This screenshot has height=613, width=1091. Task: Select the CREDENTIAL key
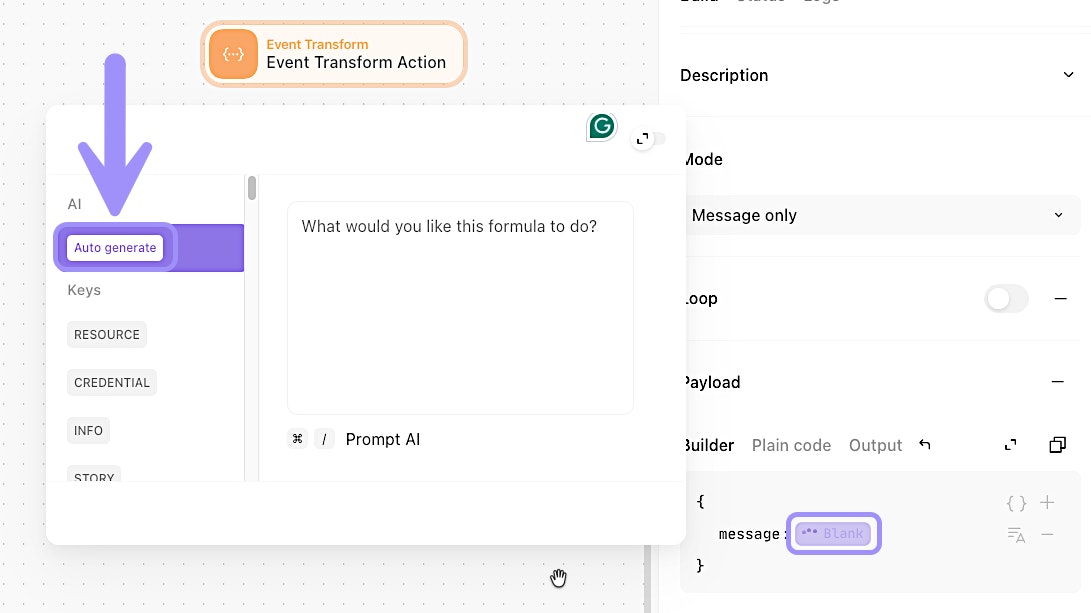pyautogui.click(x=112, y=382)
